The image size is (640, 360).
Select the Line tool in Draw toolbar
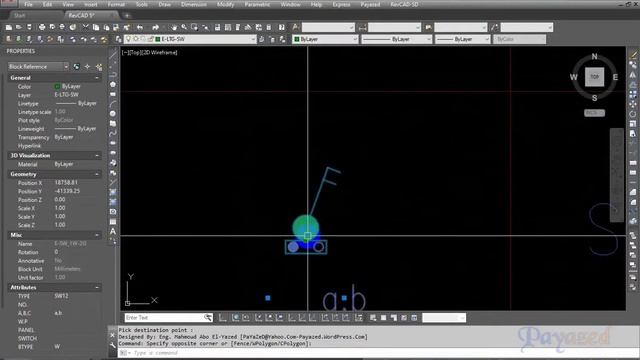(x=113, y=55)
